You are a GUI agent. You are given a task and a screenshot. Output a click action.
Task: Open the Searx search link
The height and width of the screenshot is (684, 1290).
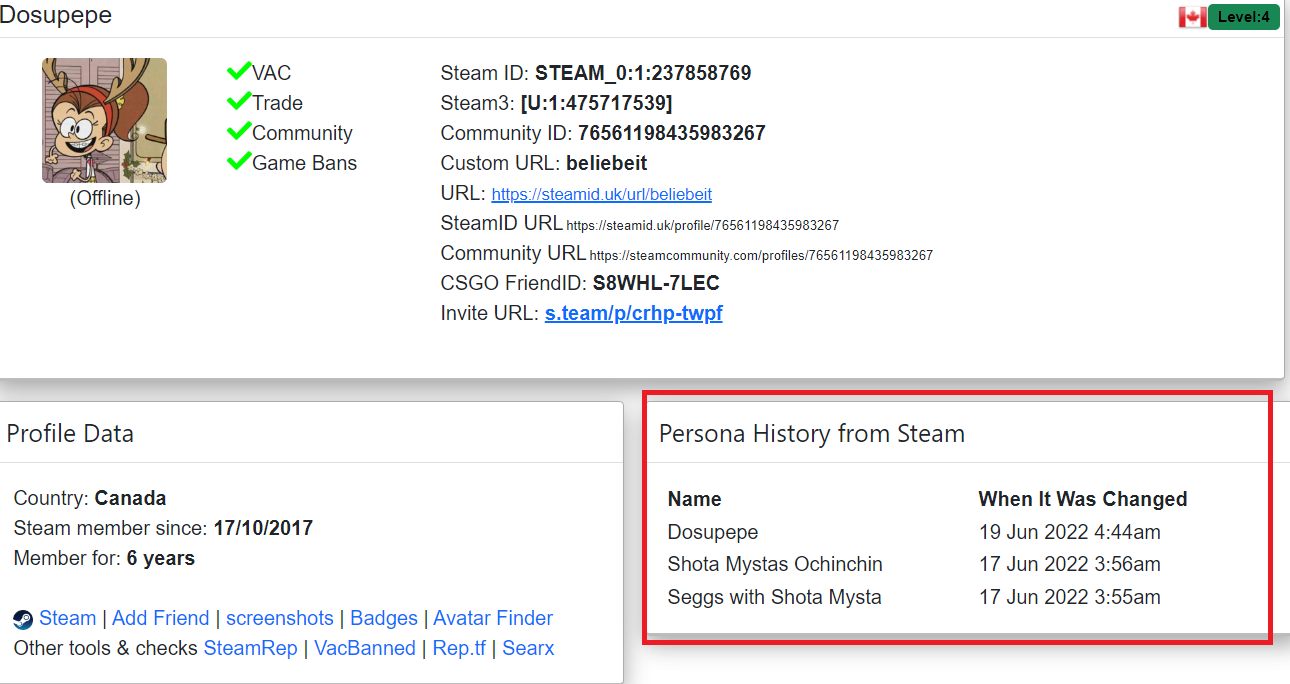528,648
